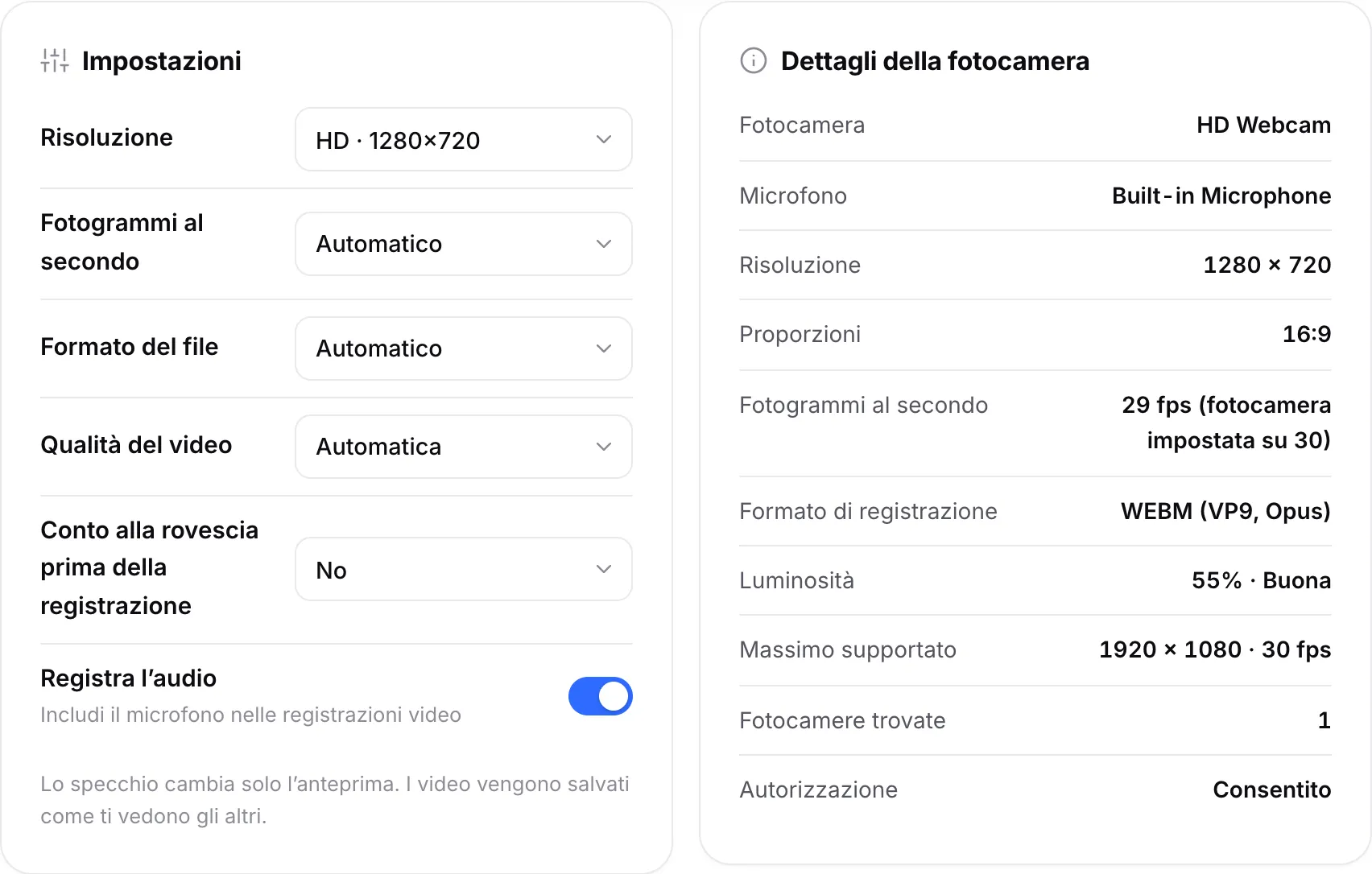Click the 16:9 proportions value
Screen dimensions: 1372x874
pos(1307,334)
